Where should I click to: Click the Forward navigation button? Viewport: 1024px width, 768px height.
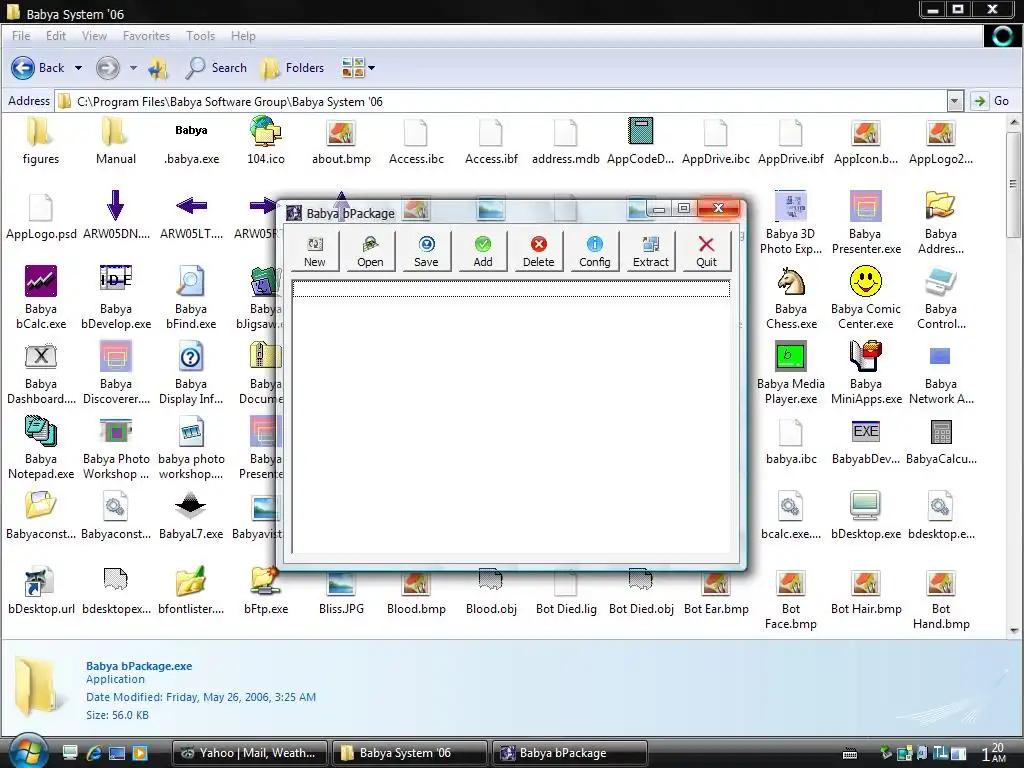[x=108, y=68]
